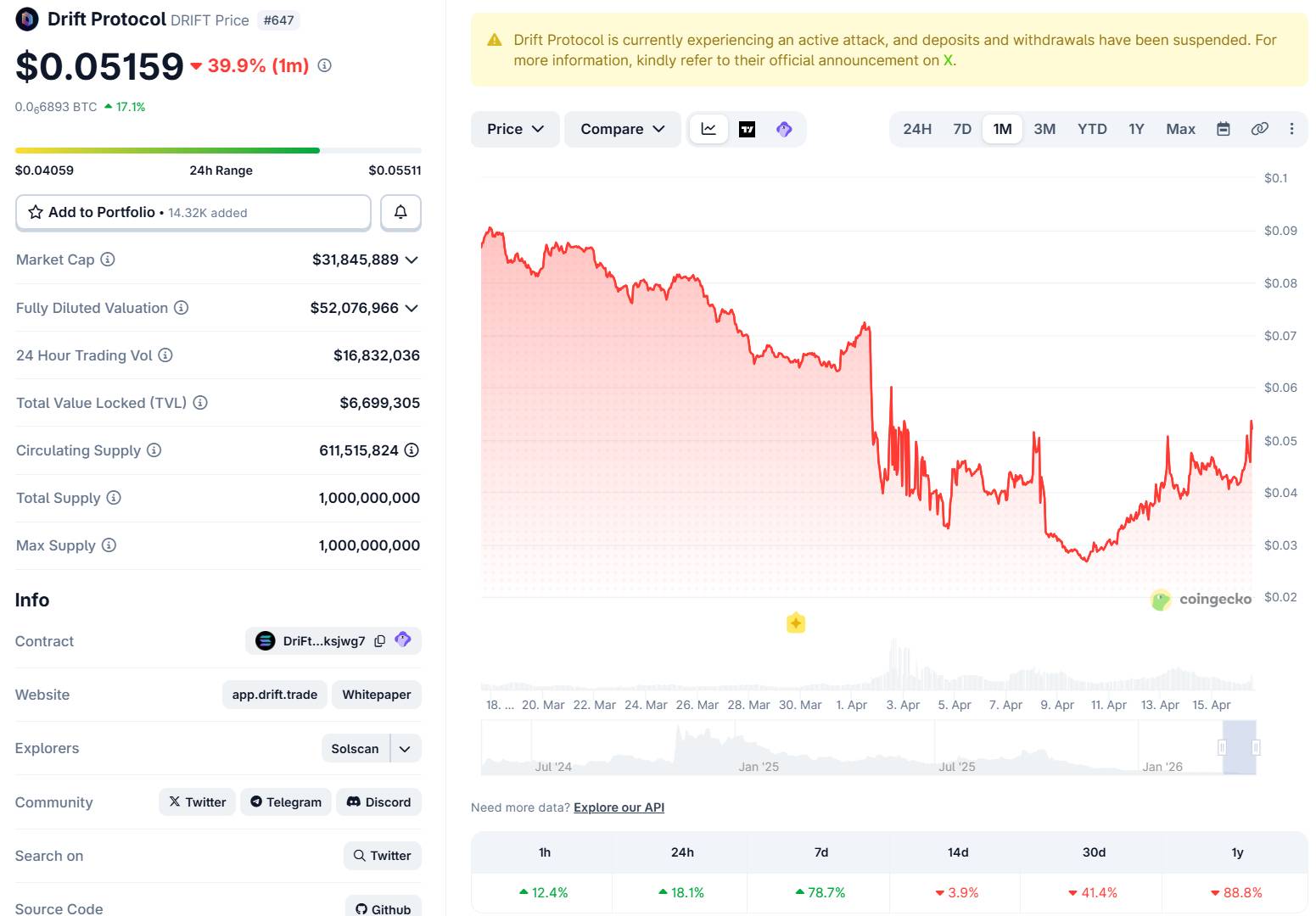Open Drift Protocol on Solscan explorer
Viewport: 1316px width, 916px height.
(x=353, y=748)
